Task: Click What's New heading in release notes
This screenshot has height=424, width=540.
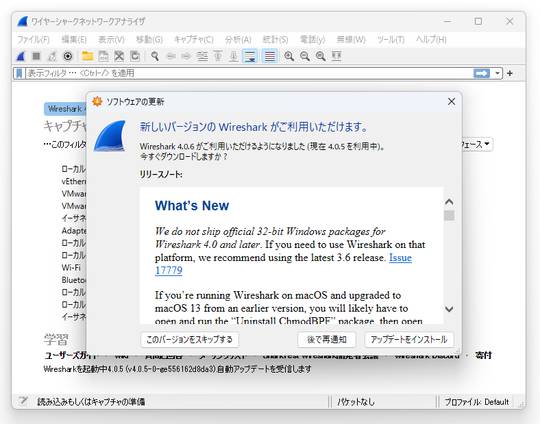Action: coord(192,206)
